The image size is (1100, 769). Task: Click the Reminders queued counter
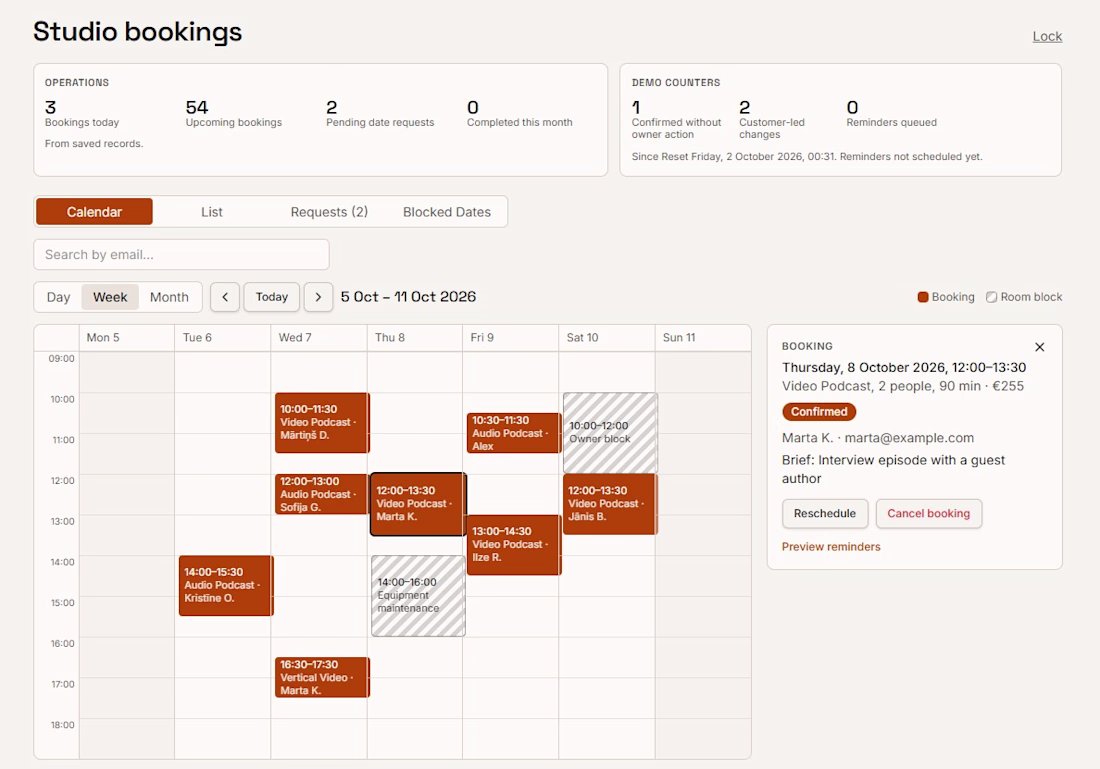pyautogui.click(x=891, y=113)
